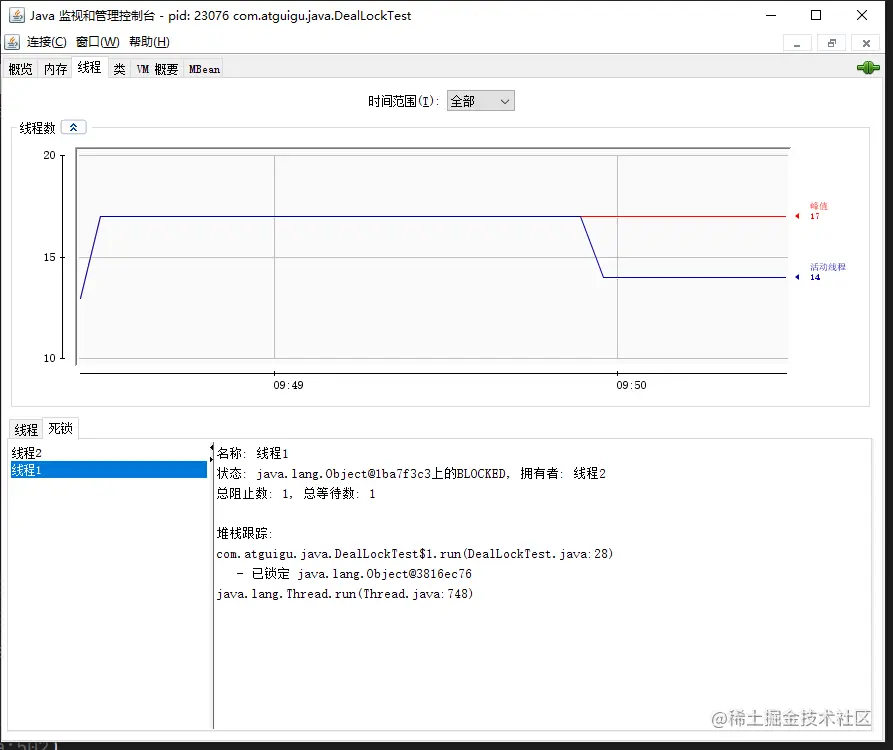
Task: Maximize the Java console window
Action: (816, 15)
